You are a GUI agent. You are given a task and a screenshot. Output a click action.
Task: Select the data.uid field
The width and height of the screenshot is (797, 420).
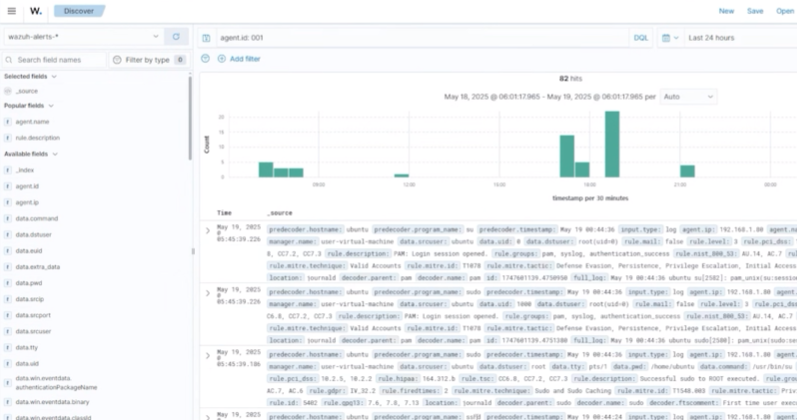27,364
